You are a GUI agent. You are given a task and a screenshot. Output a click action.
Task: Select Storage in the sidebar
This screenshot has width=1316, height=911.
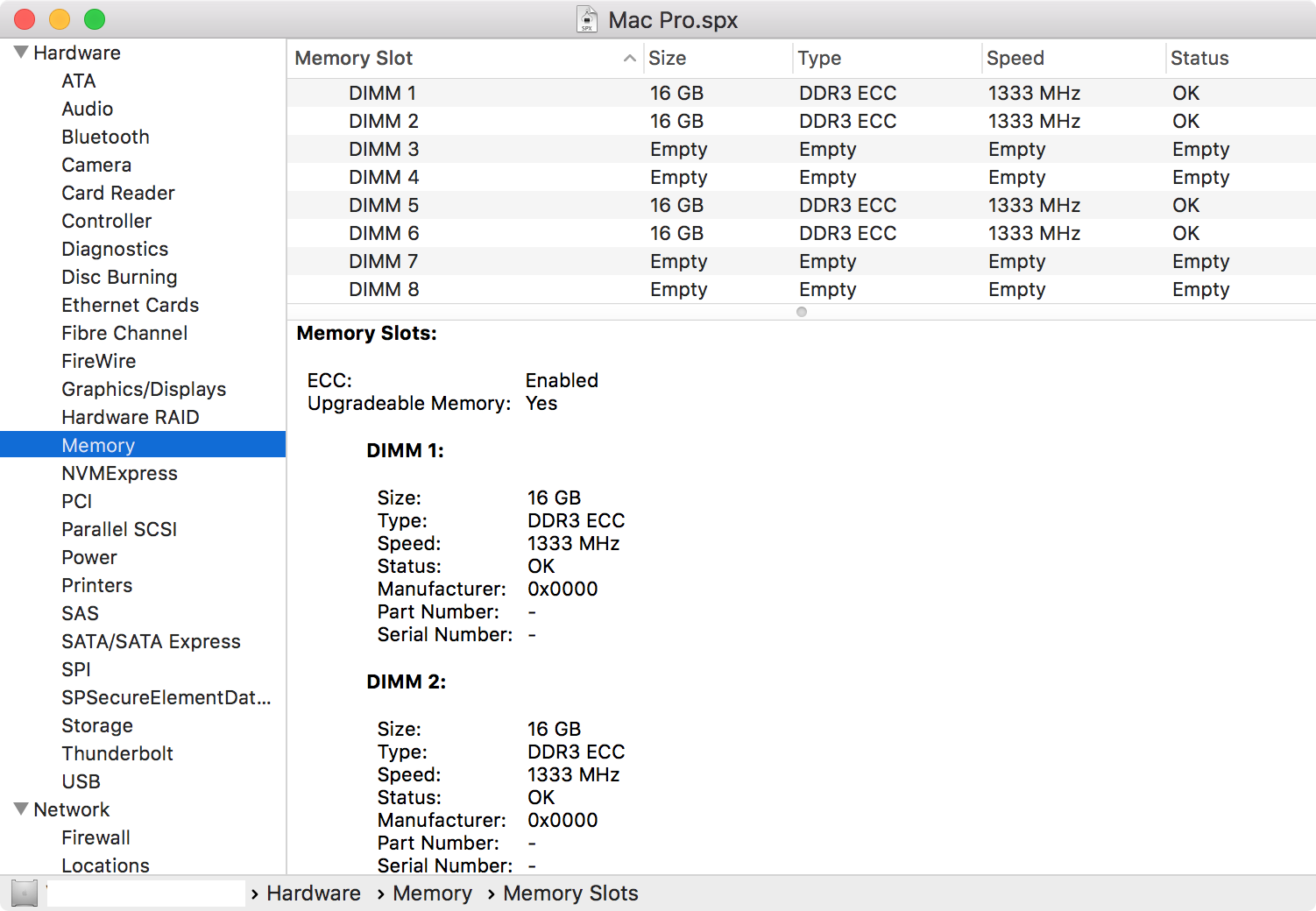pos(97,725)
